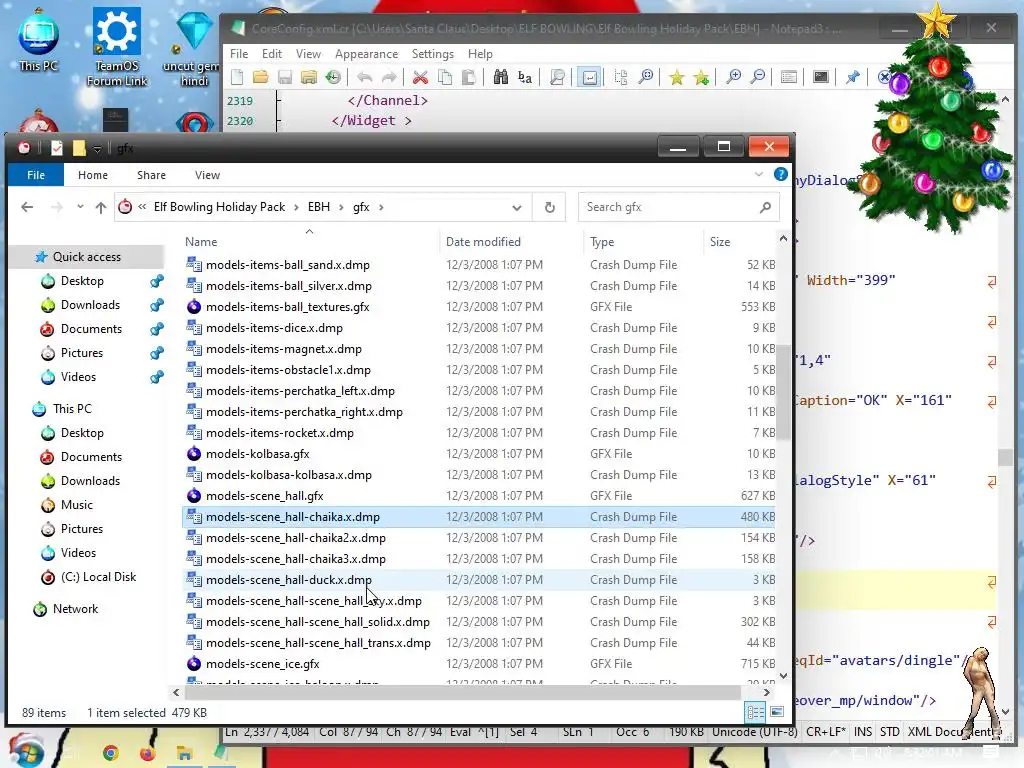Image resolution: width=1024 pixels, height=768 pixels.
Task: Select file models-items-rocket.x.dmp
Action: (x=280, y=433)
